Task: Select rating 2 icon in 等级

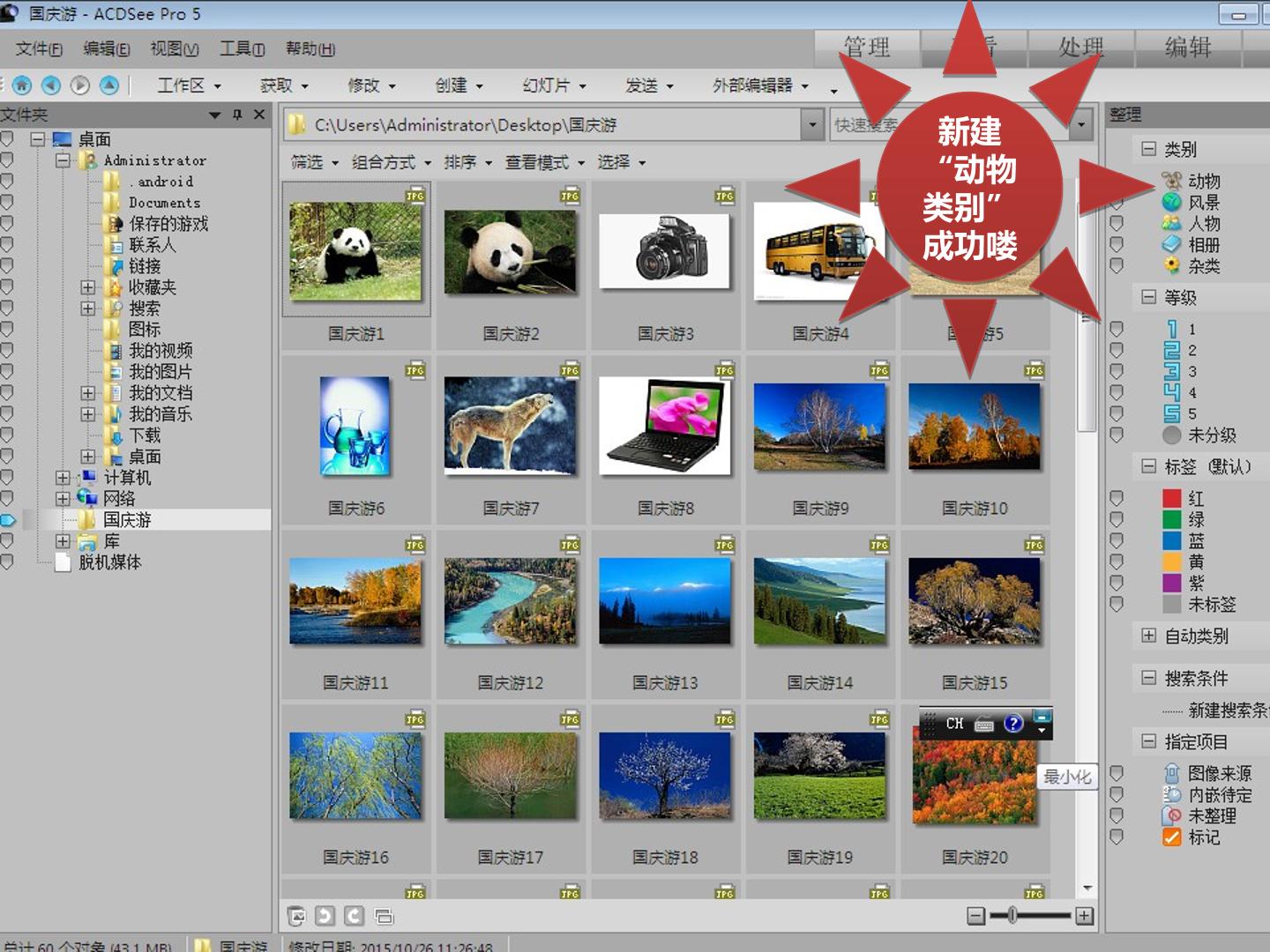Action: [x=1171, y=350]
